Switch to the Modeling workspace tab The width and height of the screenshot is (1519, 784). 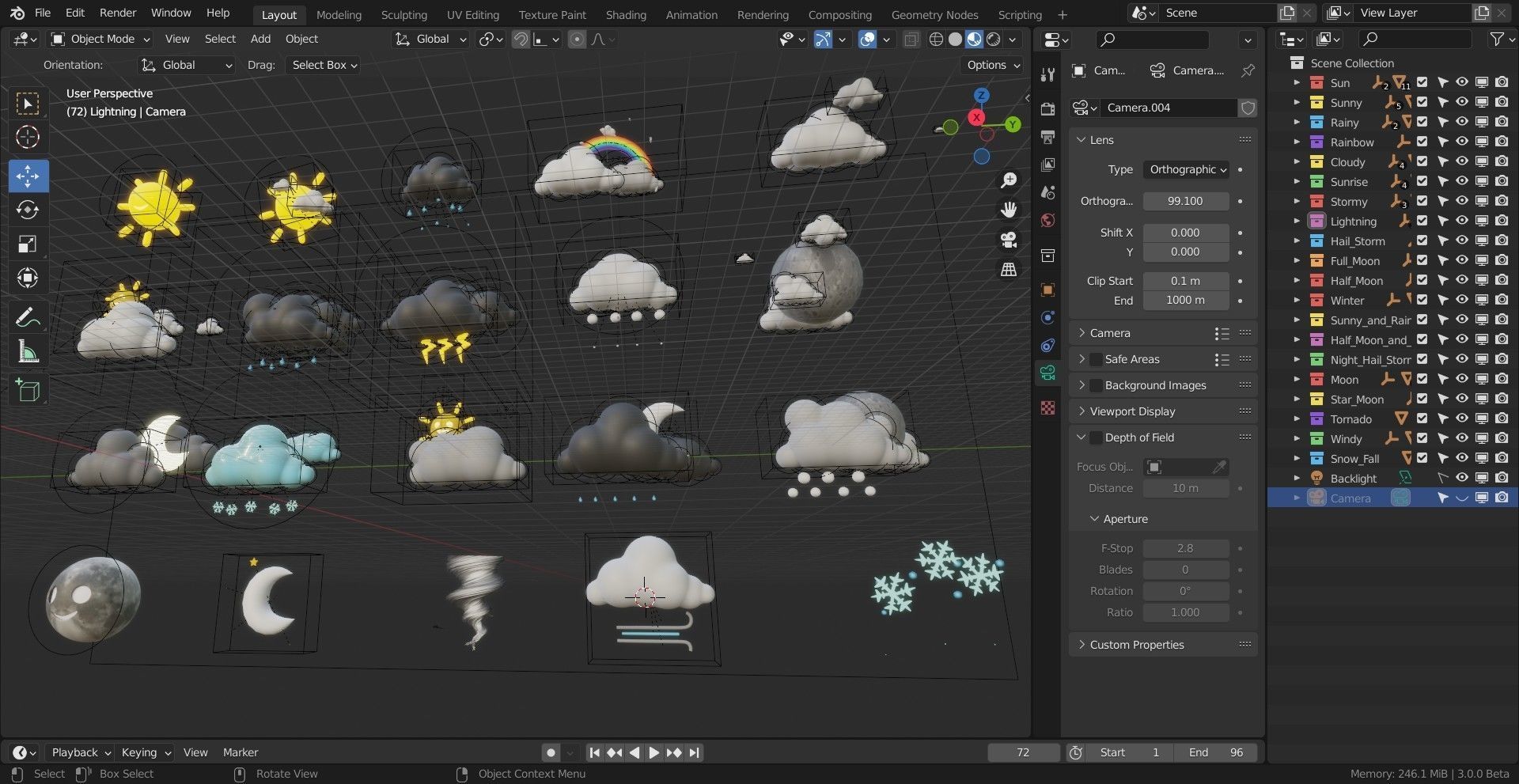tap(339, 14)
